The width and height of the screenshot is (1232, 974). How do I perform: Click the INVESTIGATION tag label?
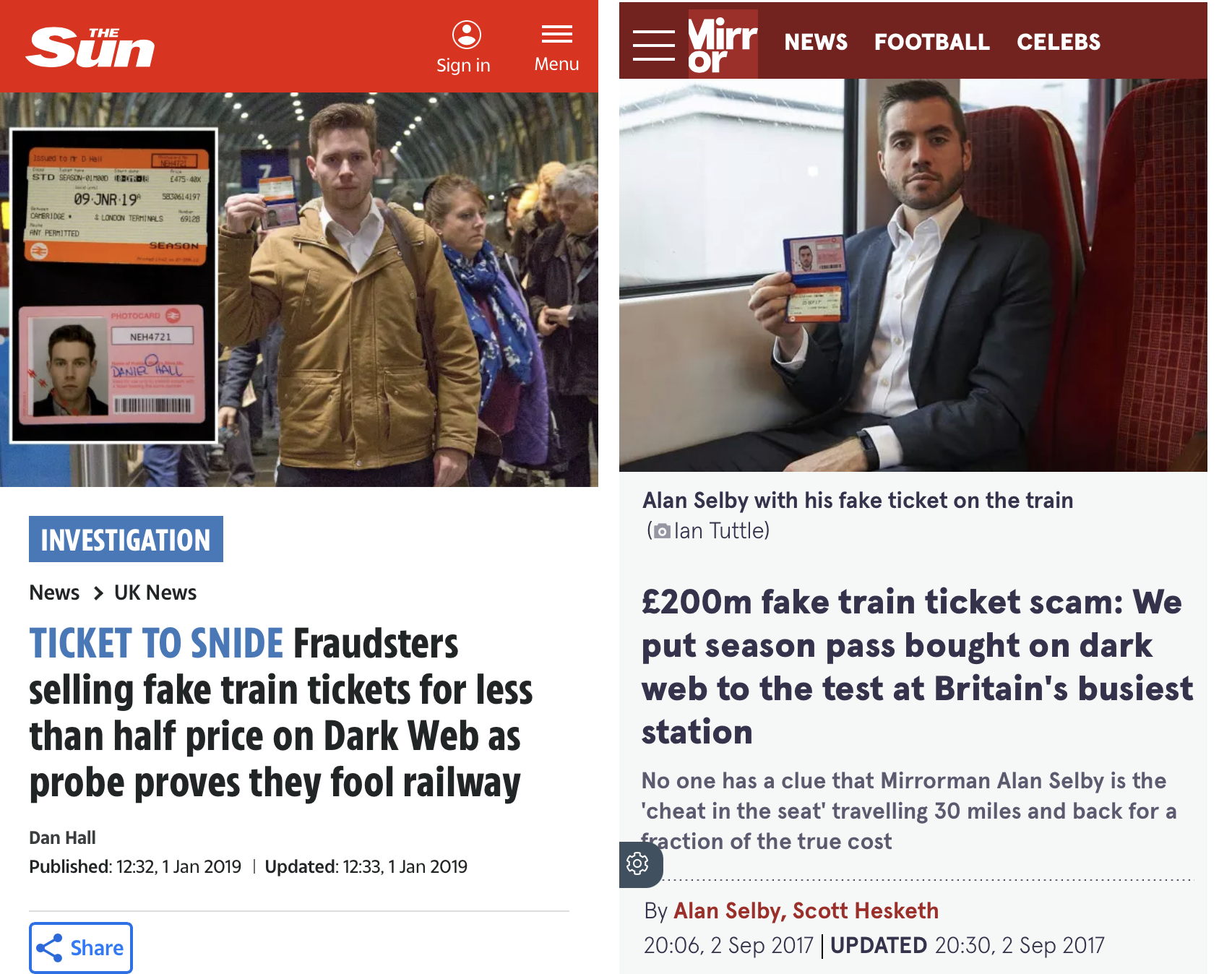[x=126, y=540]
